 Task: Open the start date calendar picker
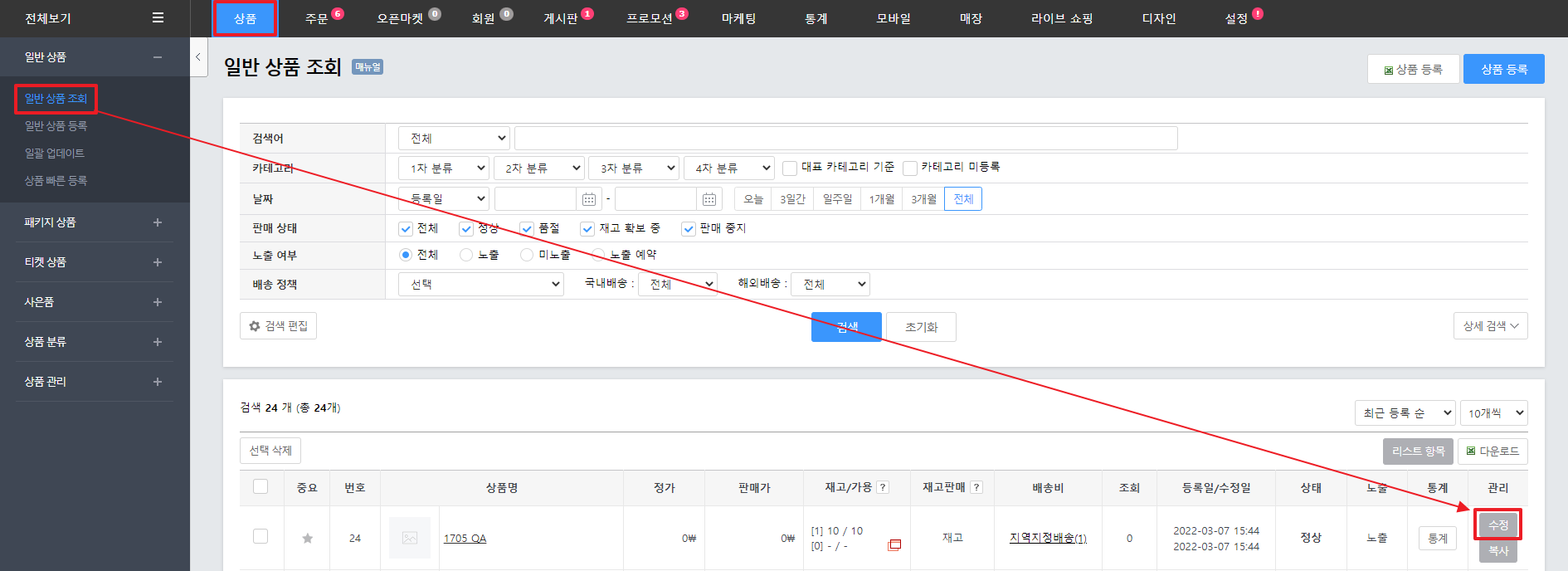coord(588,199)
